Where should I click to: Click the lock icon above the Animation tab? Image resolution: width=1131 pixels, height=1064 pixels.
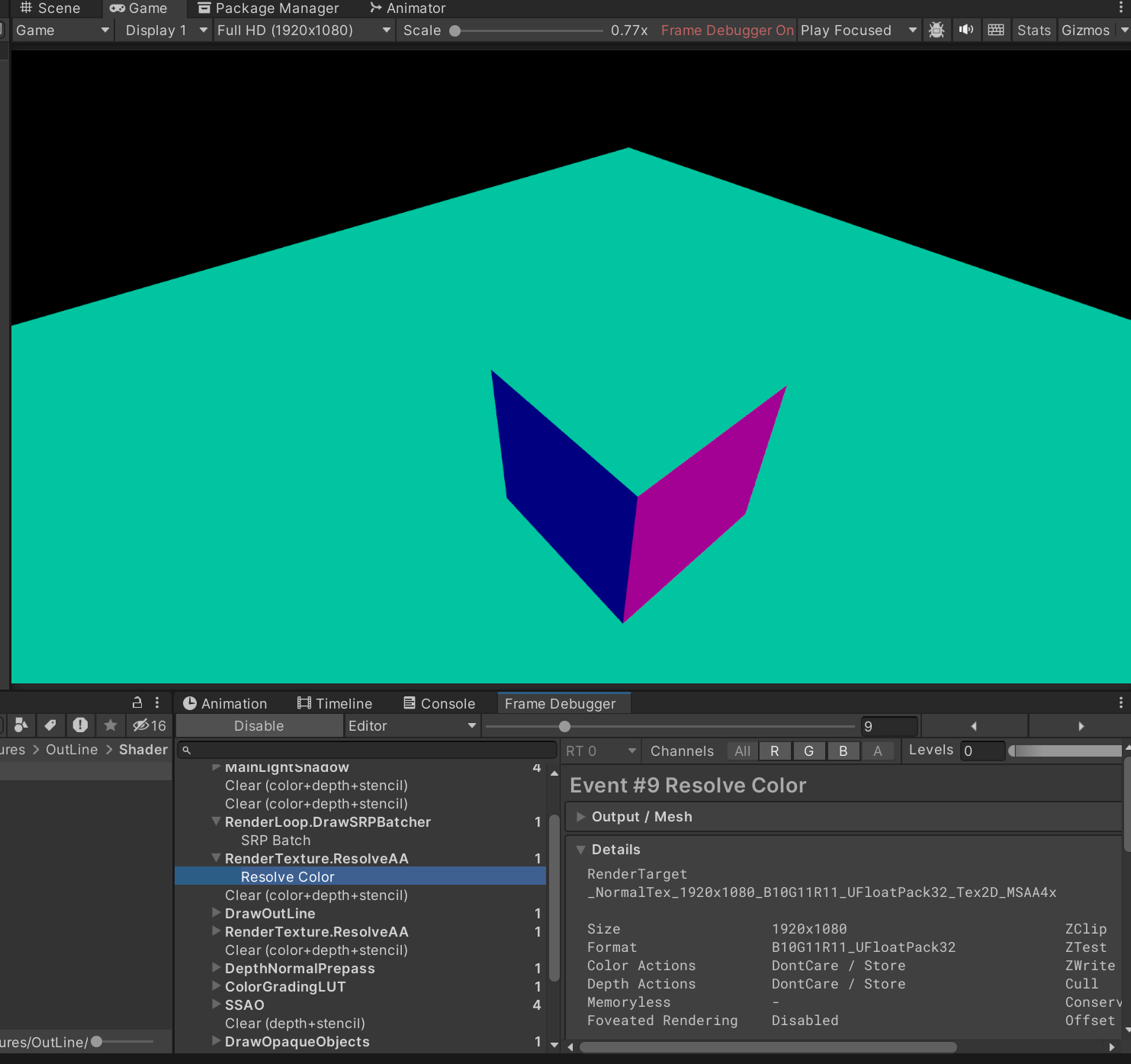137,702
